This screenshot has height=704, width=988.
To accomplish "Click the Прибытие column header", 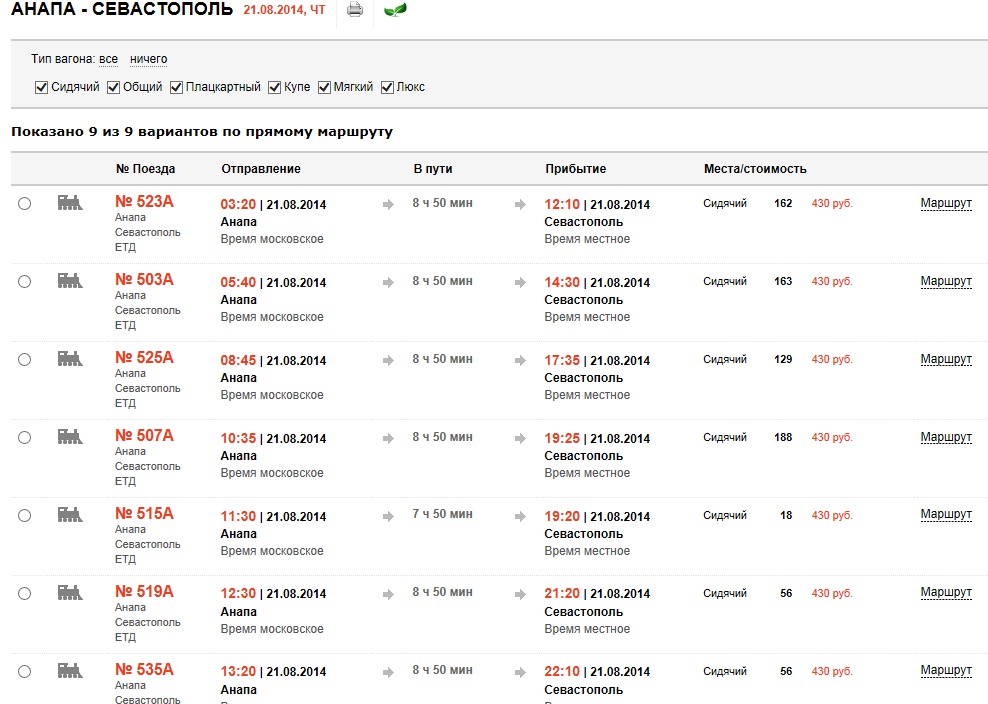I will [575, 169].
